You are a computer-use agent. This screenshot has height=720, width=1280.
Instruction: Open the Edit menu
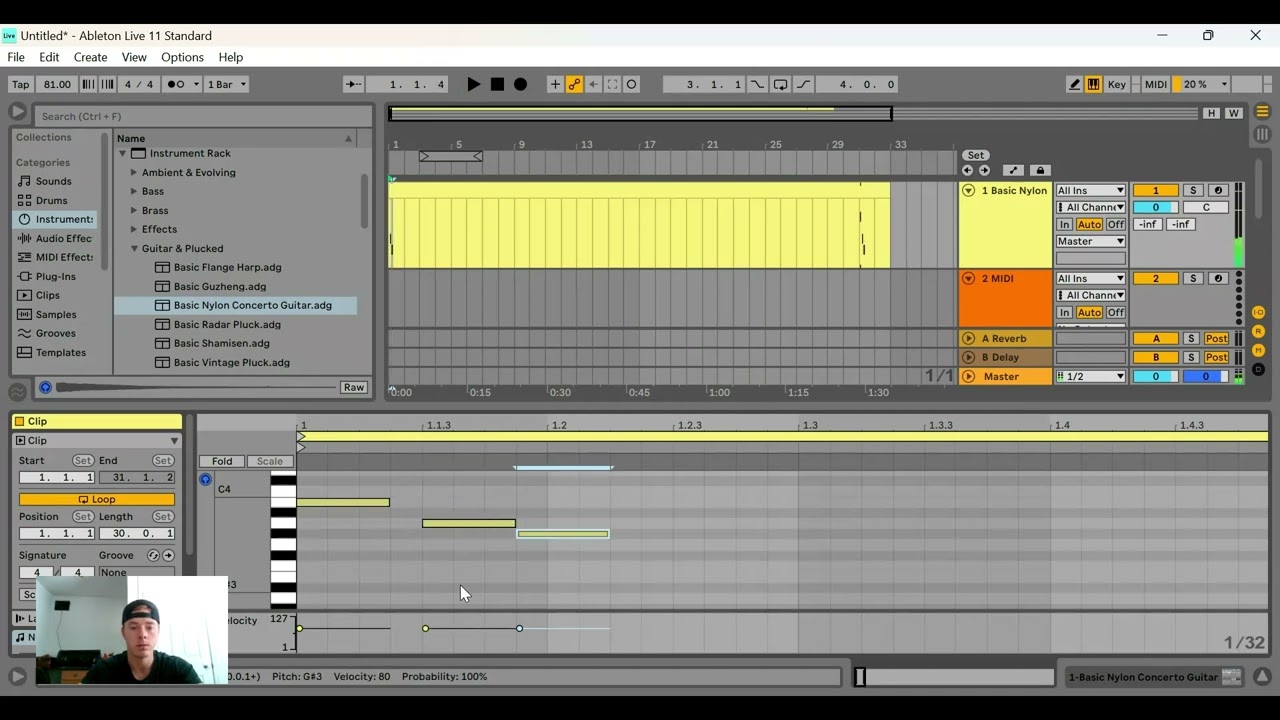click(x=49, y=57)
